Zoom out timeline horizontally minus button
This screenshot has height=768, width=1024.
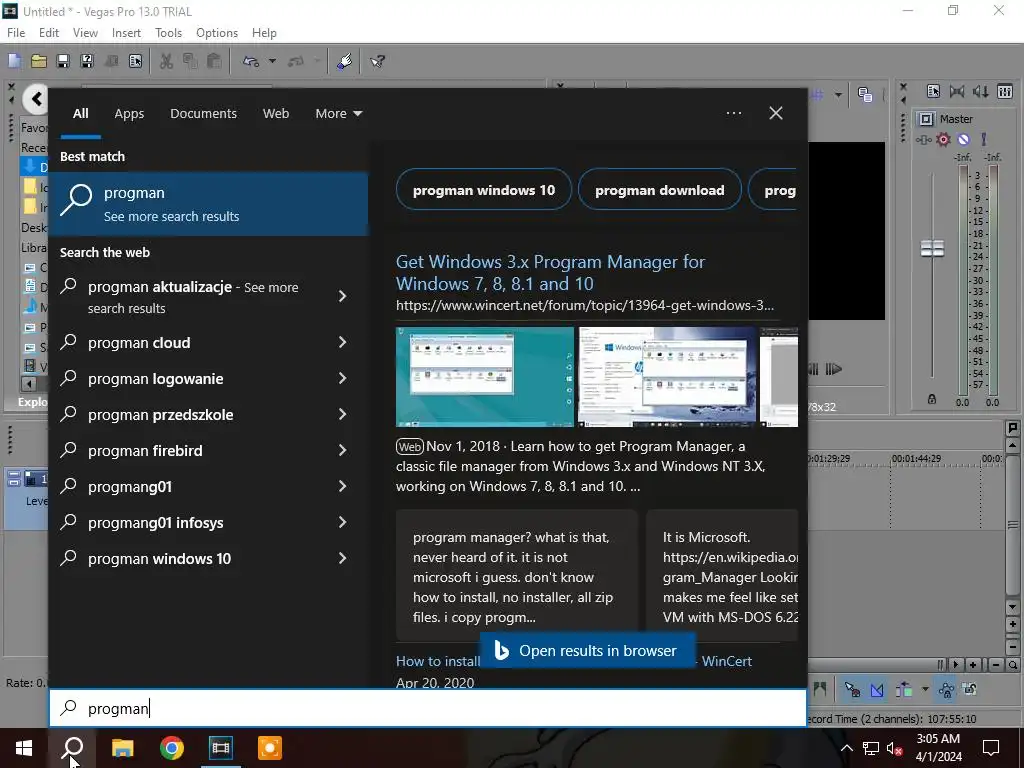click(x=995, y=665)
